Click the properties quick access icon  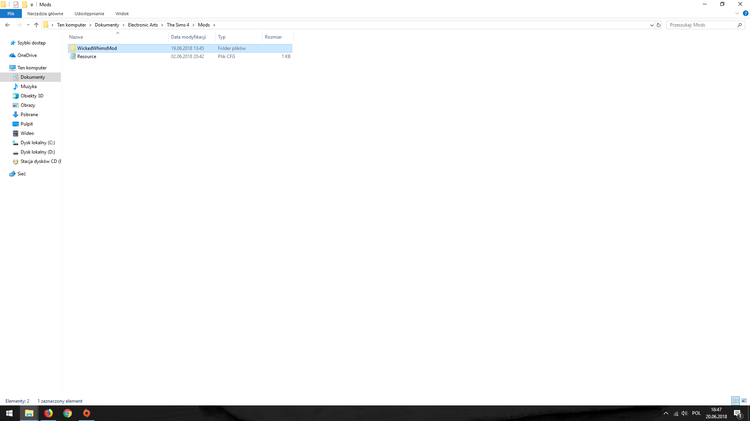[x=16, y=4]
